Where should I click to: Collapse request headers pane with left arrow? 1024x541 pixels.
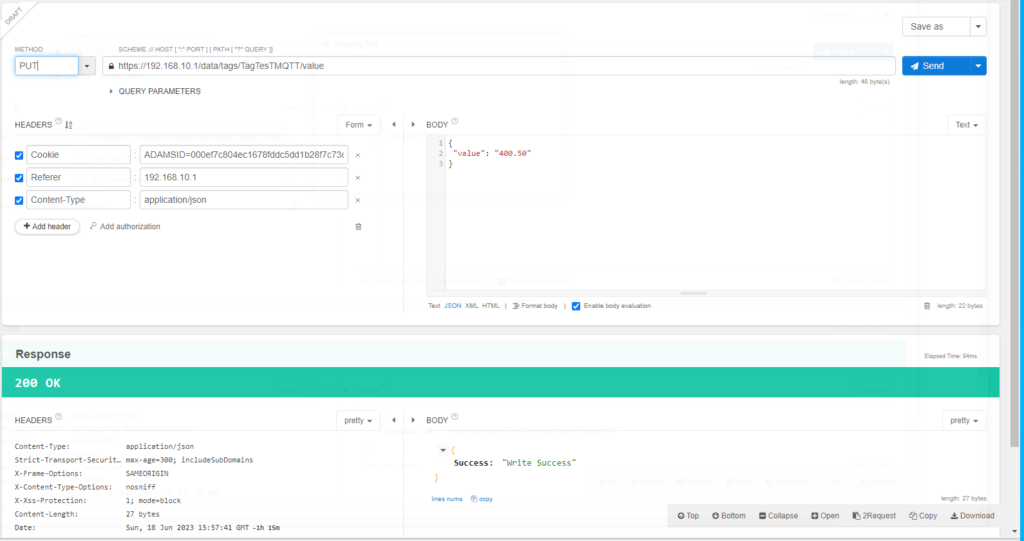(x=394, y=124)
